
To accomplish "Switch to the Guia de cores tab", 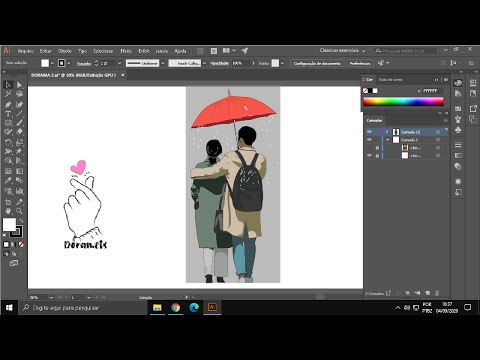I will click(390, 80).
